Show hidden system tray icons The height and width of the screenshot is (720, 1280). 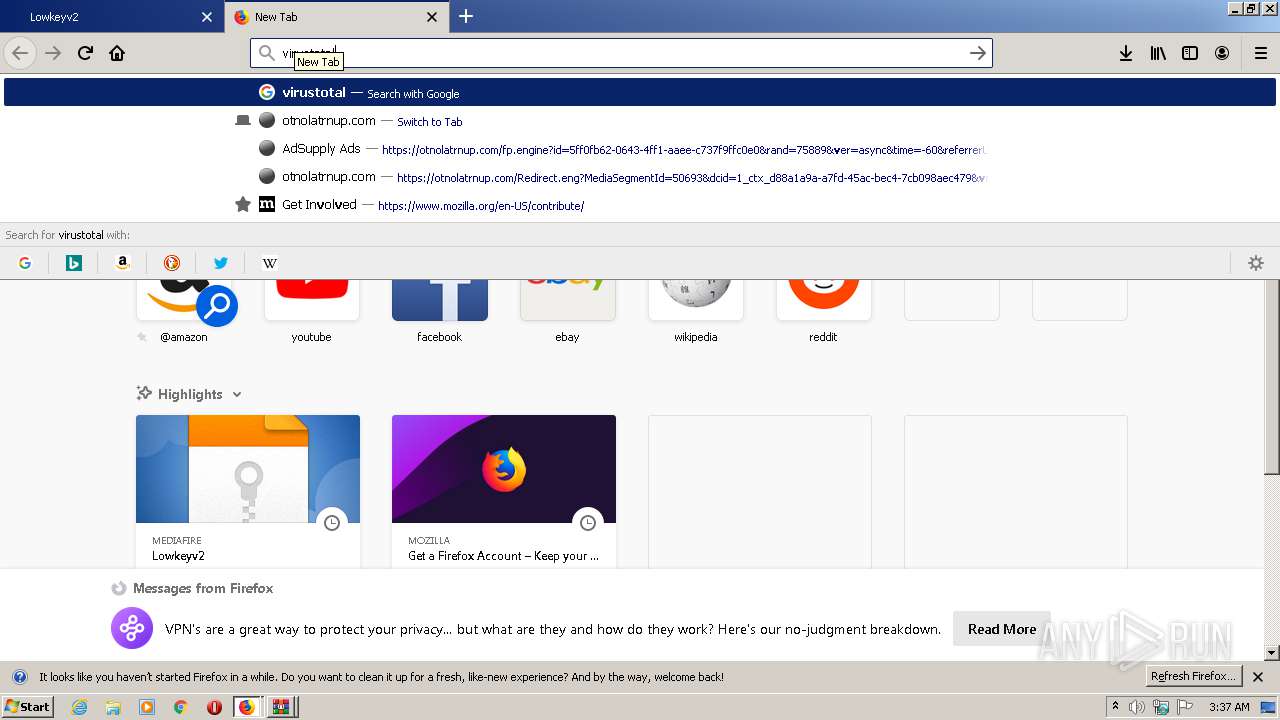[1116, 707]
